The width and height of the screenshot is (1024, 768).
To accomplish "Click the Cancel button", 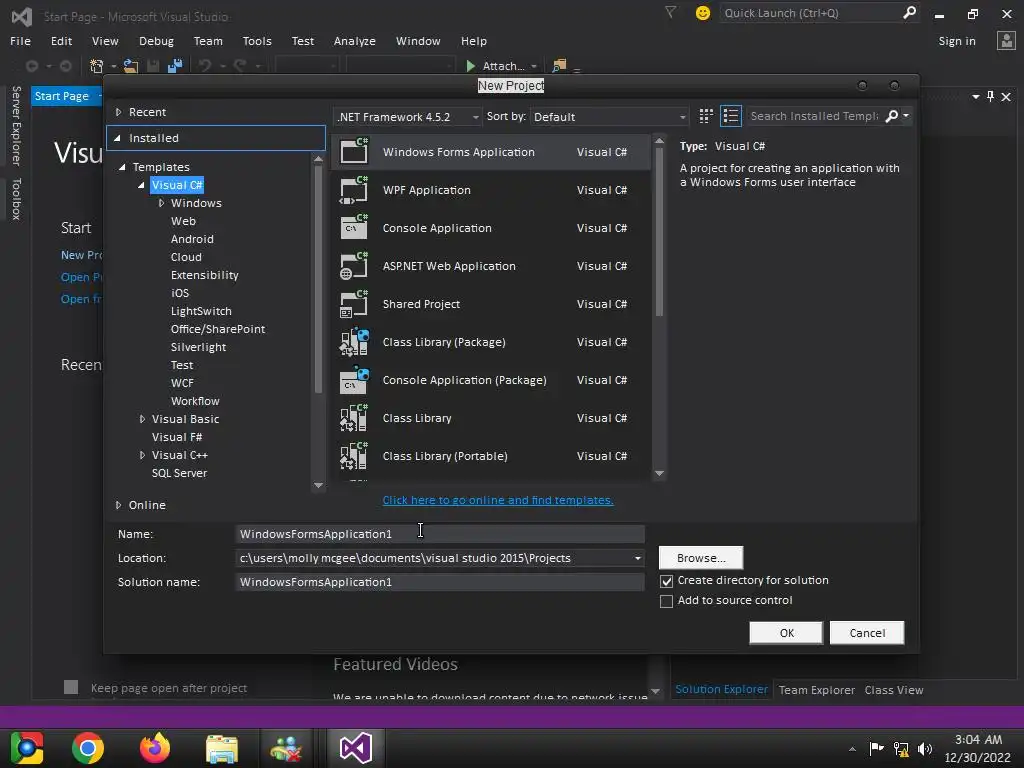I will 867,633.
